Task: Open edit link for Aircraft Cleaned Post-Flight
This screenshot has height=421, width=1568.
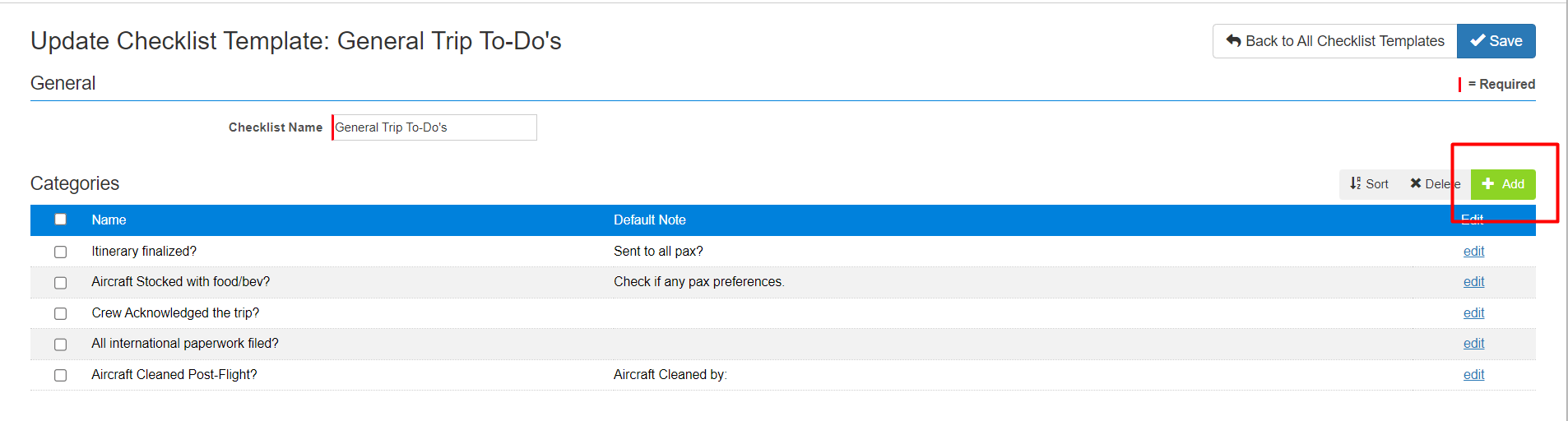Action: [x=1473, y=375]
